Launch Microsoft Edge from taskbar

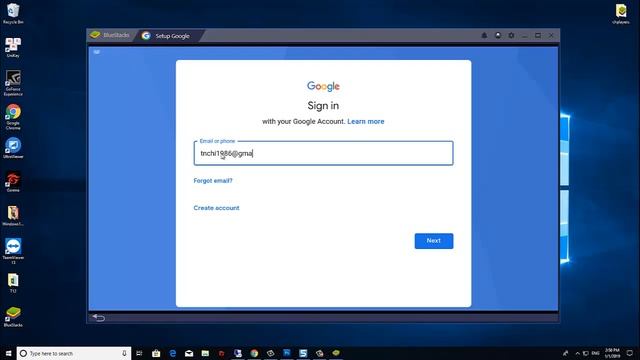pyautogui.click(x=173, y=353)
